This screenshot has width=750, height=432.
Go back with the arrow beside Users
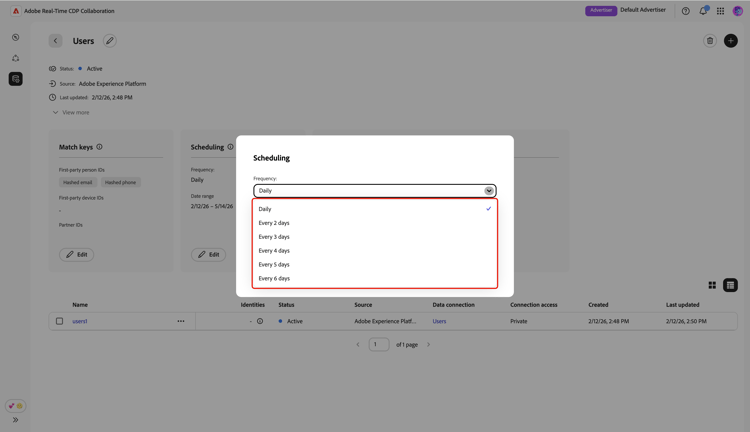pos(55,41)
